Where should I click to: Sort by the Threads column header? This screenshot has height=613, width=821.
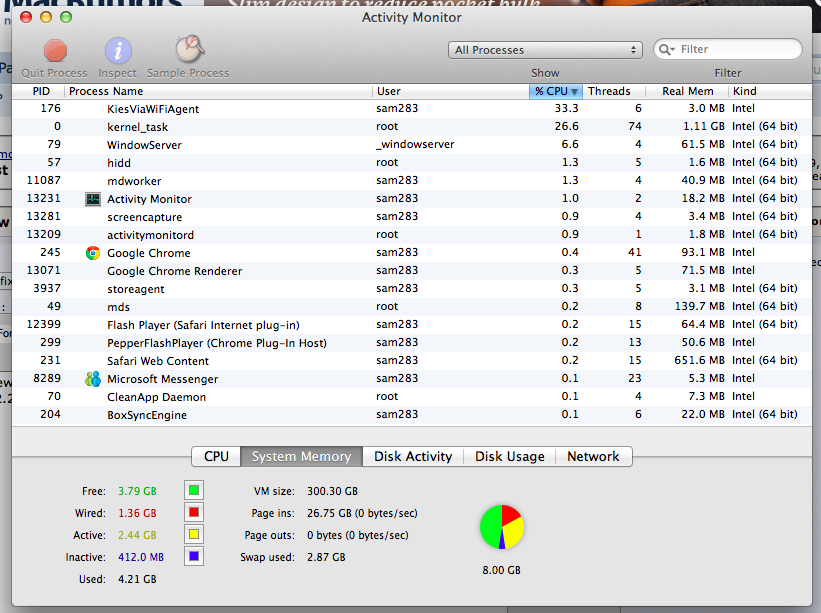coord(614,91)
